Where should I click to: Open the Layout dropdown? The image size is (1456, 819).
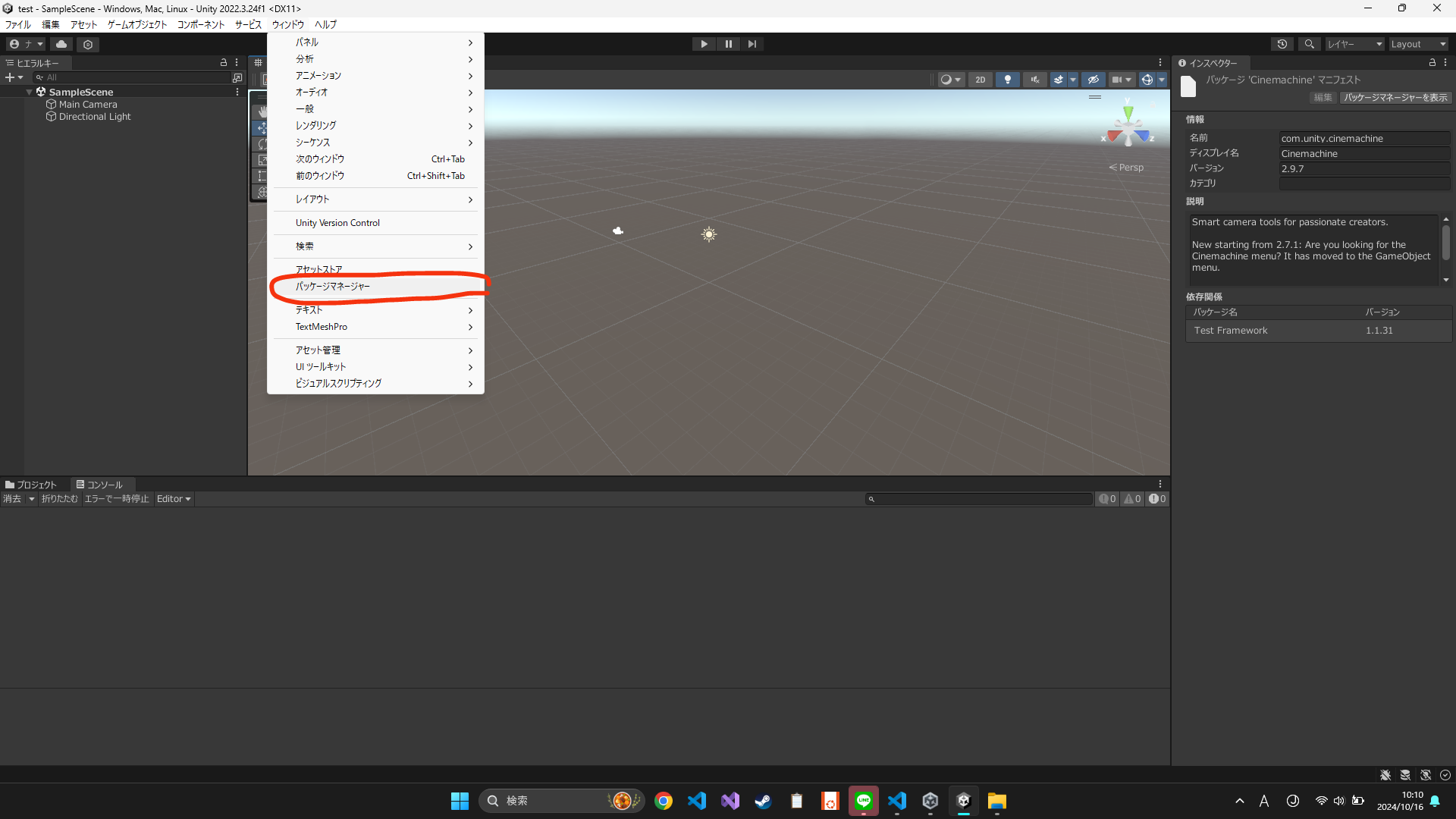pos(1417,44)
